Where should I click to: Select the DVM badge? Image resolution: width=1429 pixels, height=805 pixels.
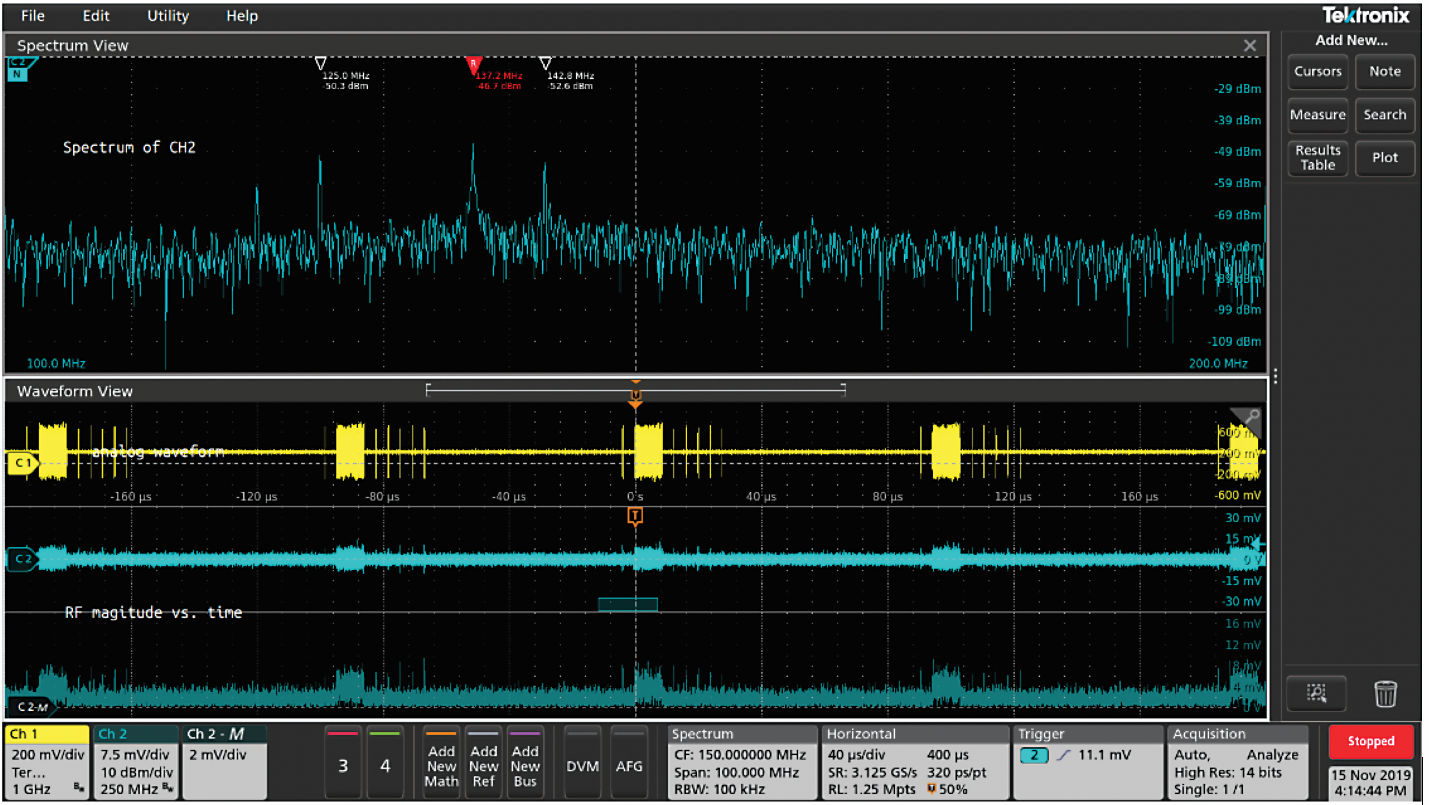(x=583, y=763)
